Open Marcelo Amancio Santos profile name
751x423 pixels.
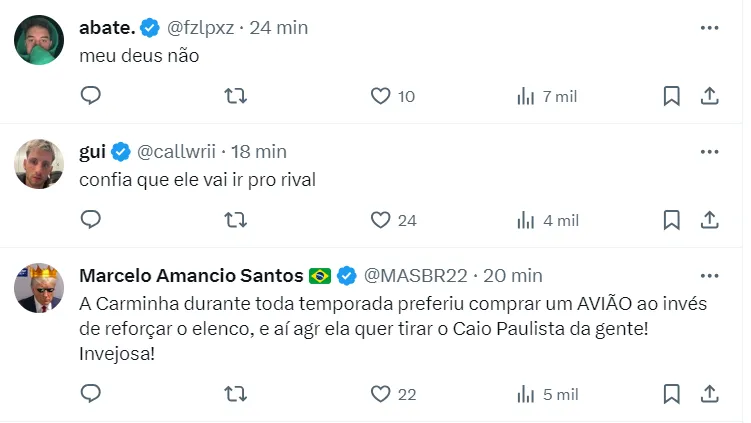[x=190, y=275]
